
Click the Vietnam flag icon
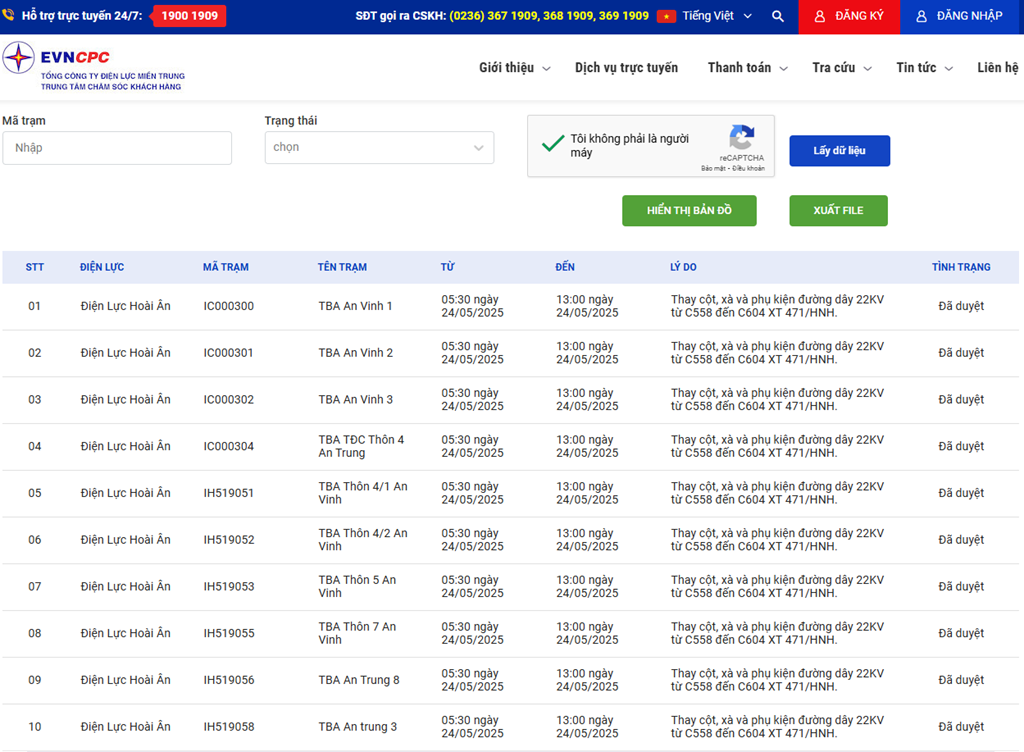pyautogui.click(x=667, y=17)
